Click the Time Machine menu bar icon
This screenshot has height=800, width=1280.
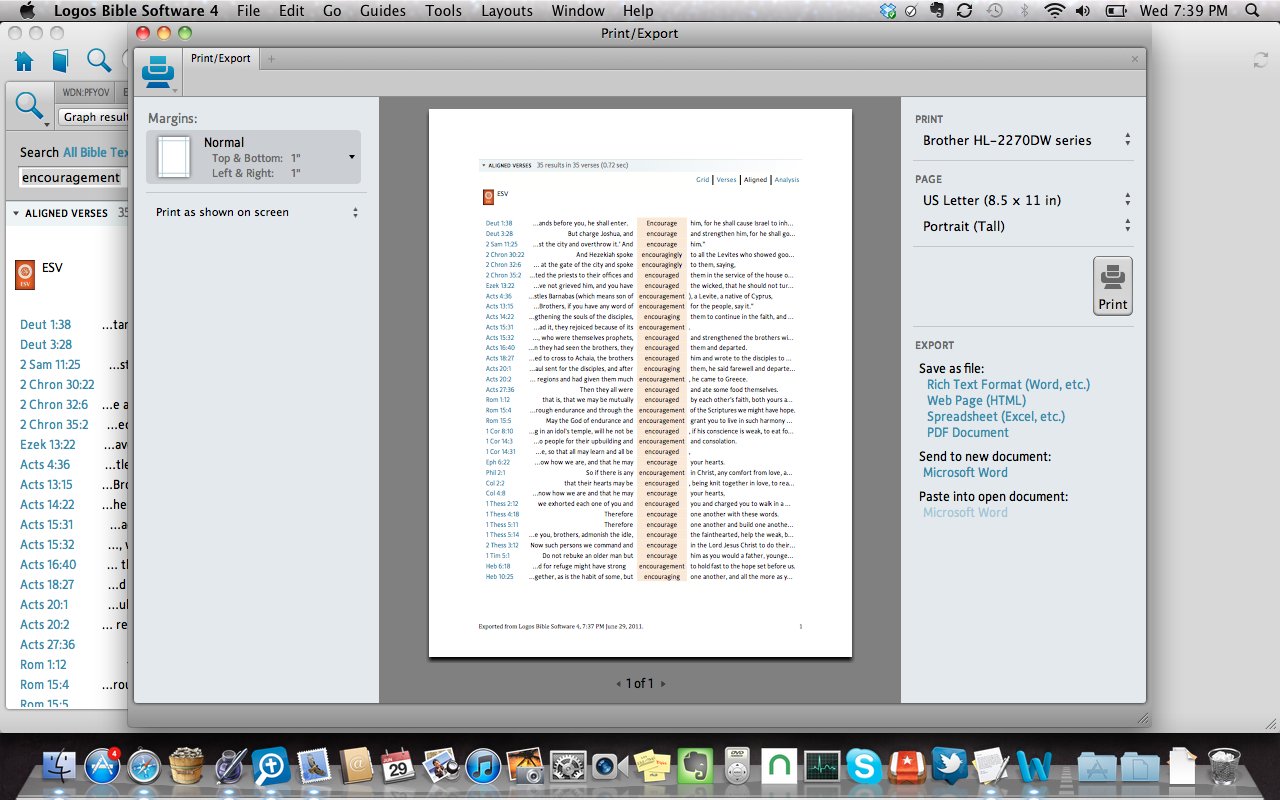pyautogui.click(x=994, y=11)
